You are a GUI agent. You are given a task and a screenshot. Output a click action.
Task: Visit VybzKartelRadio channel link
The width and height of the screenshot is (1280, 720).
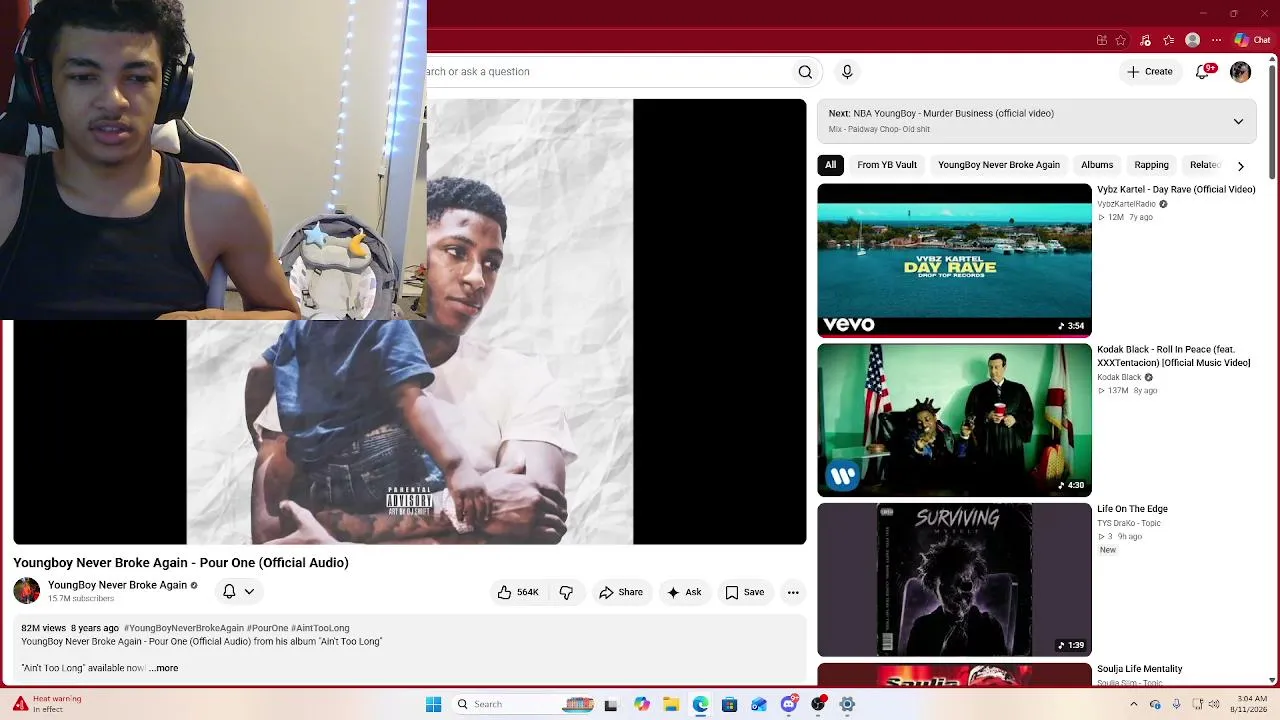coord(1126,204)
